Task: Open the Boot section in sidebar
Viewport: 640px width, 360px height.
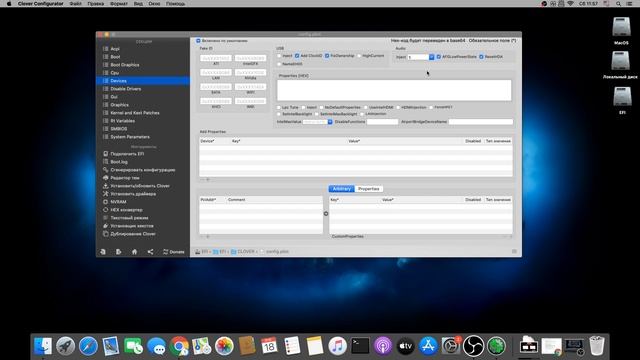Action: [x=115, y=57]
